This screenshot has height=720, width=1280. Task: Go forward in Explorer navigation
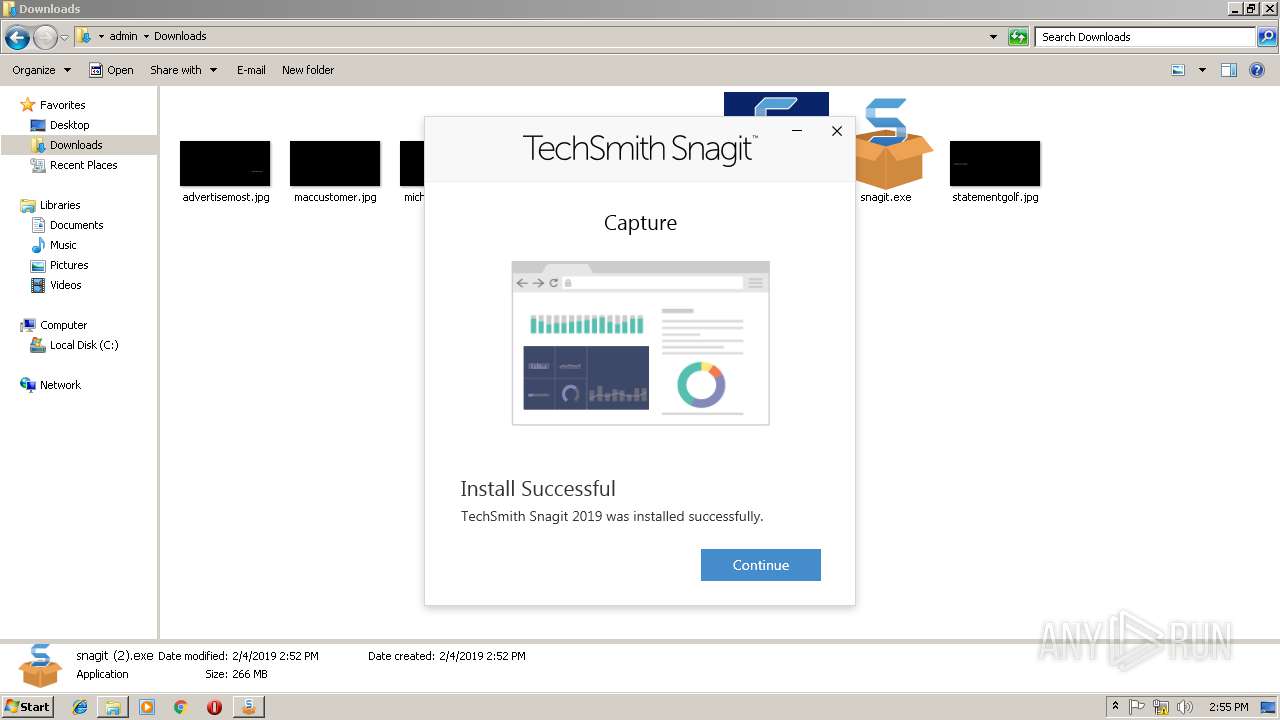click(x=45, y=37)
